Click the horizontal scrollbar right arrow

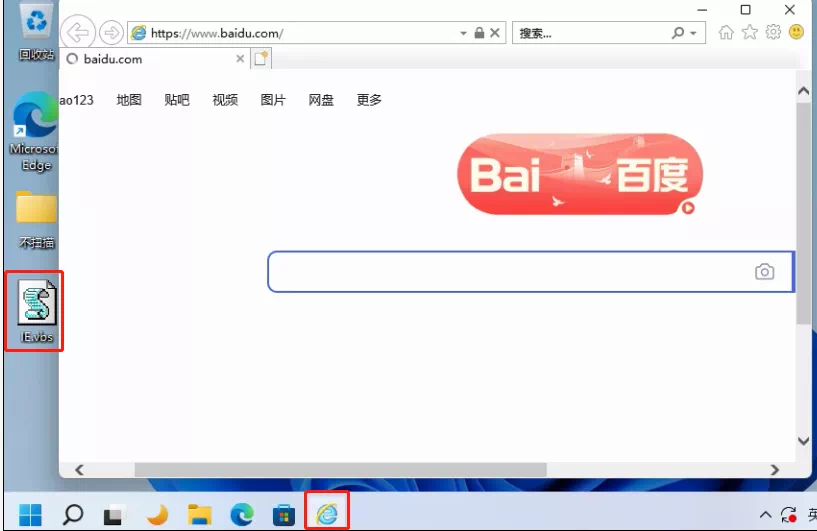[x=775, y=470]
